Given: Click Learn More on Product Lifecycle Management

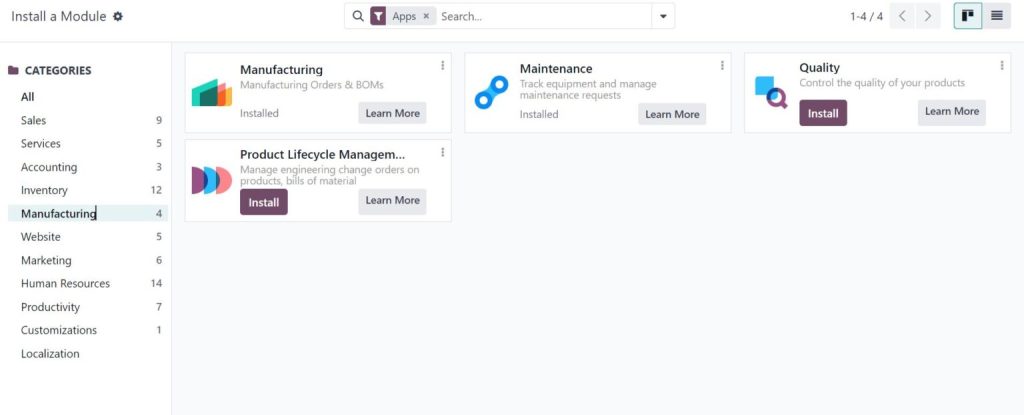Looking at the screenshot, I should [392, 201].
